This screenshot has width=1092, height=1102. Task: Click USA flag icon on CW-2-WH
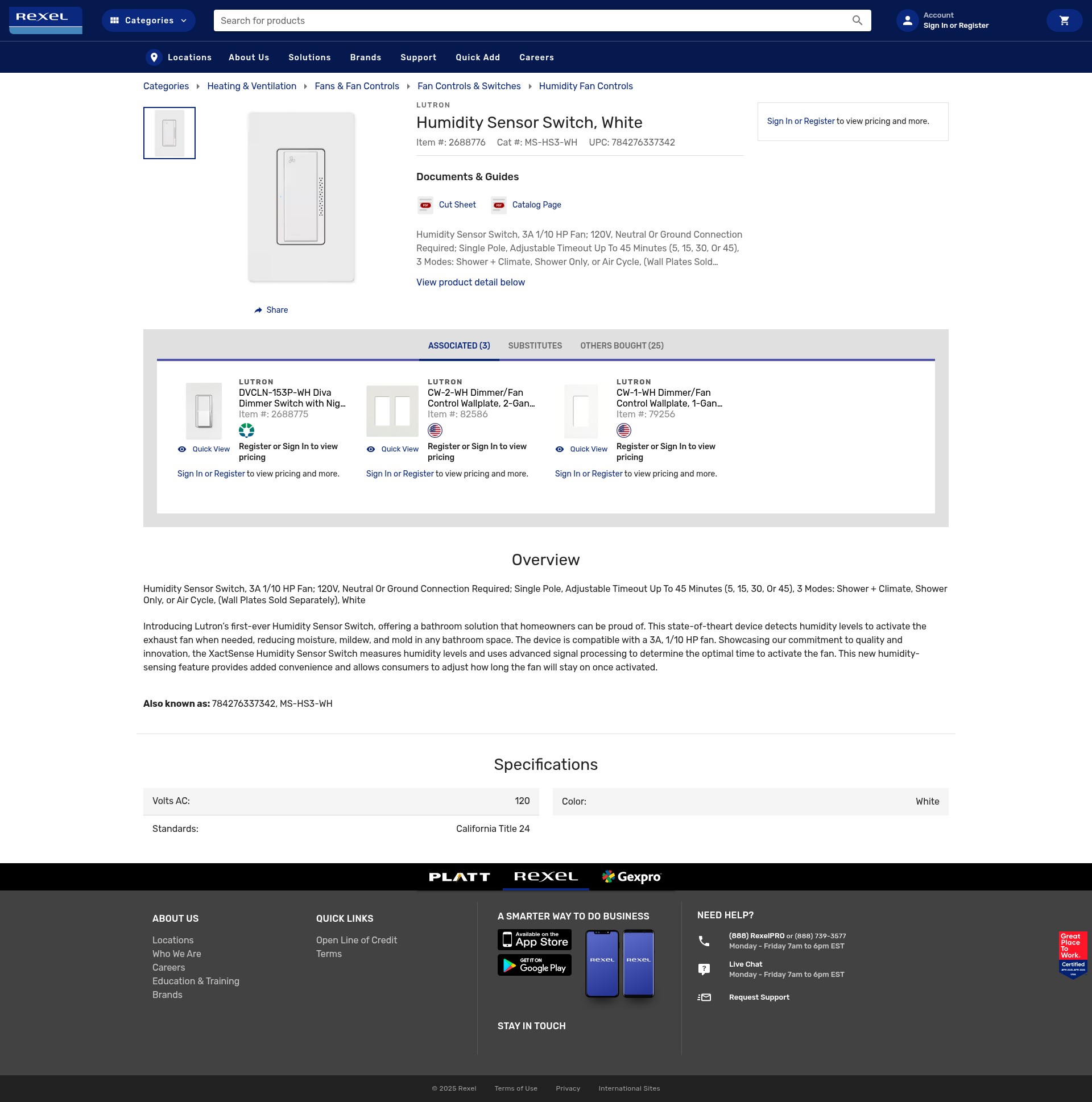pyautogui.click(x=435, y=430)
